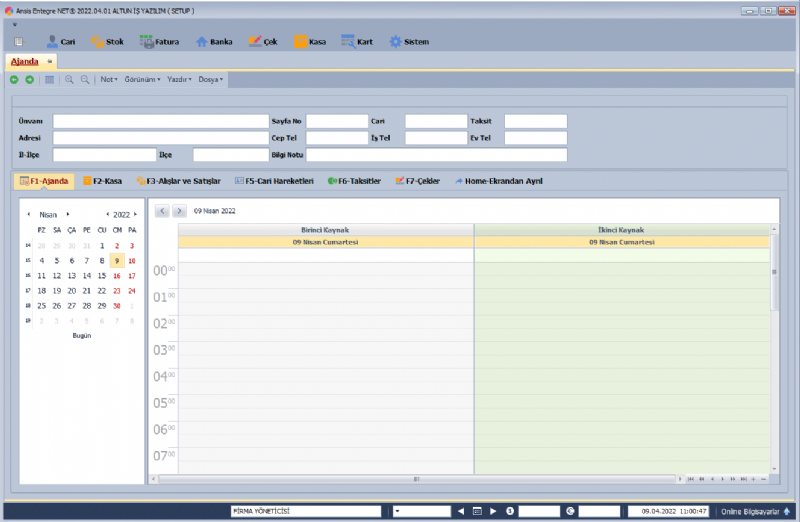
Task: Click the green forward arrow icon
Action: (30, 80)
